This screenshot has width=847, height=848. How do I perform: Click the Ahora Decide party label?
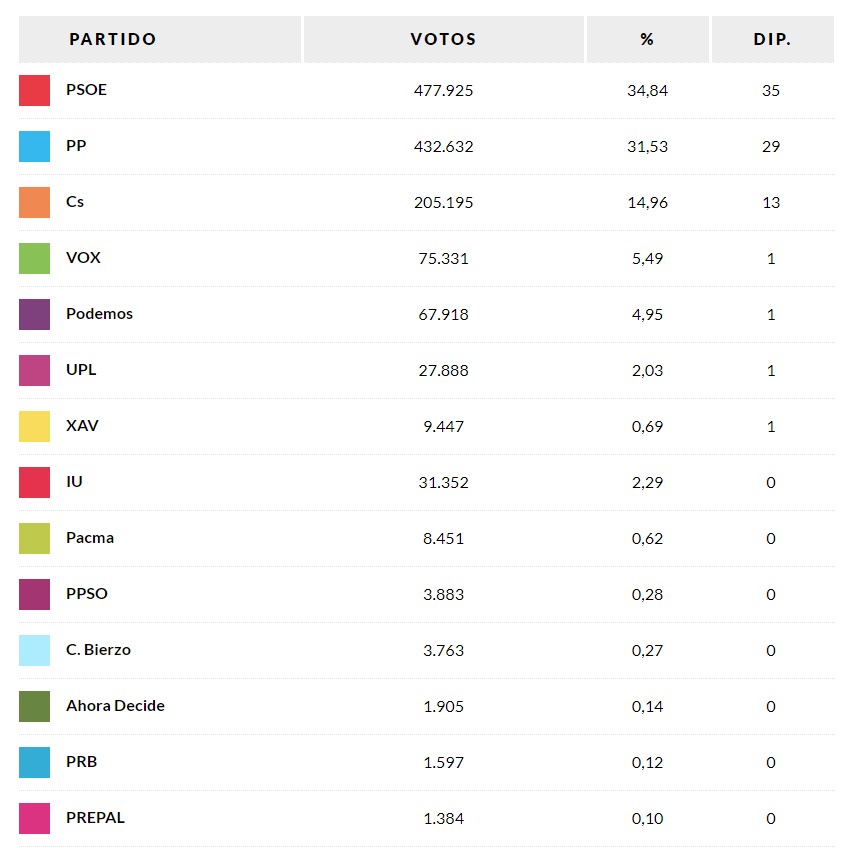115,706
